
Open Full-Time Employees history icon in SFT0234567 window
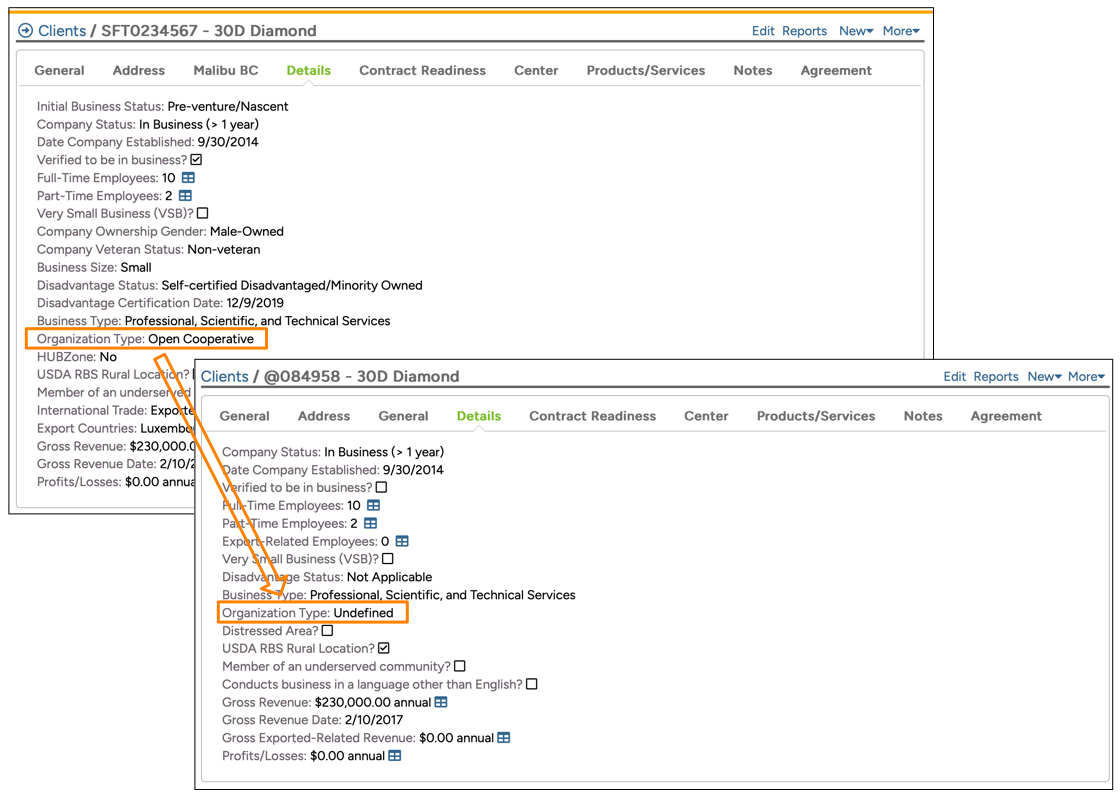click(188, 178)
